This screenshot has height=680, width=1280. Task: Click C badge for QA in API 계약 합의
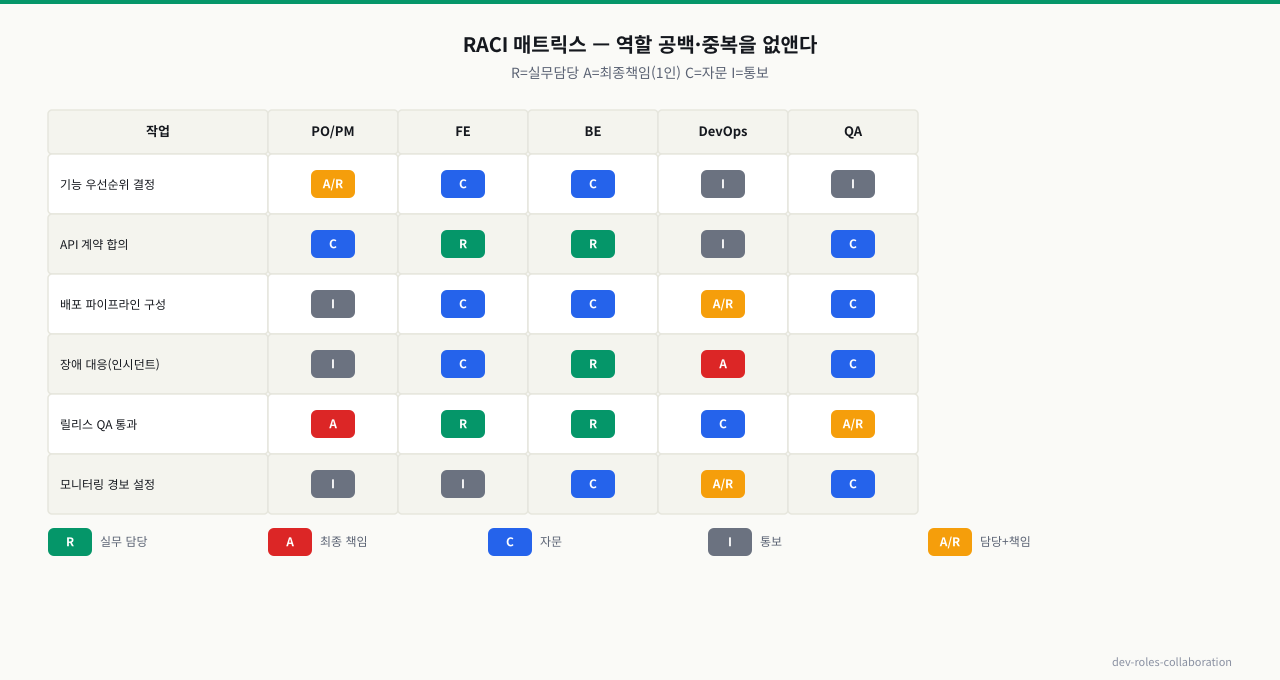tap(853, 244)
